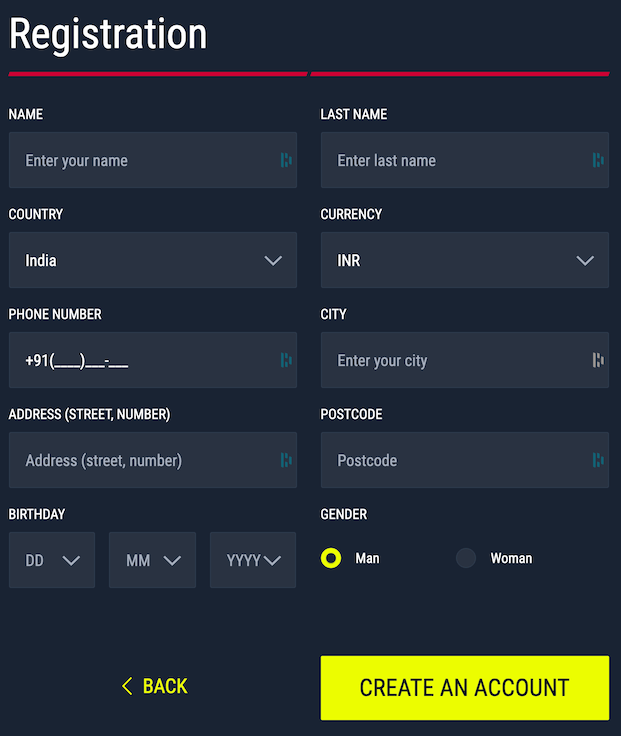The height and width of the screenshot is (736, 621).
Task: Expand the DD birthday day dropdown
Action: click(52, 560)
